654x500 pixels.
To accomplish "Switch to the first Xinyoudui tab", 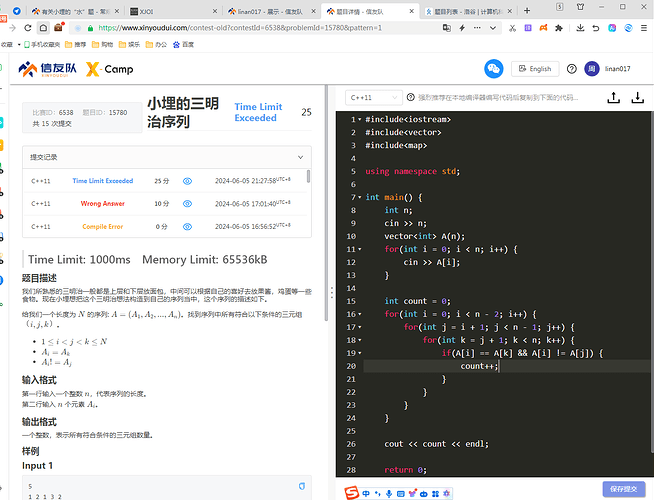I will 75,11.
